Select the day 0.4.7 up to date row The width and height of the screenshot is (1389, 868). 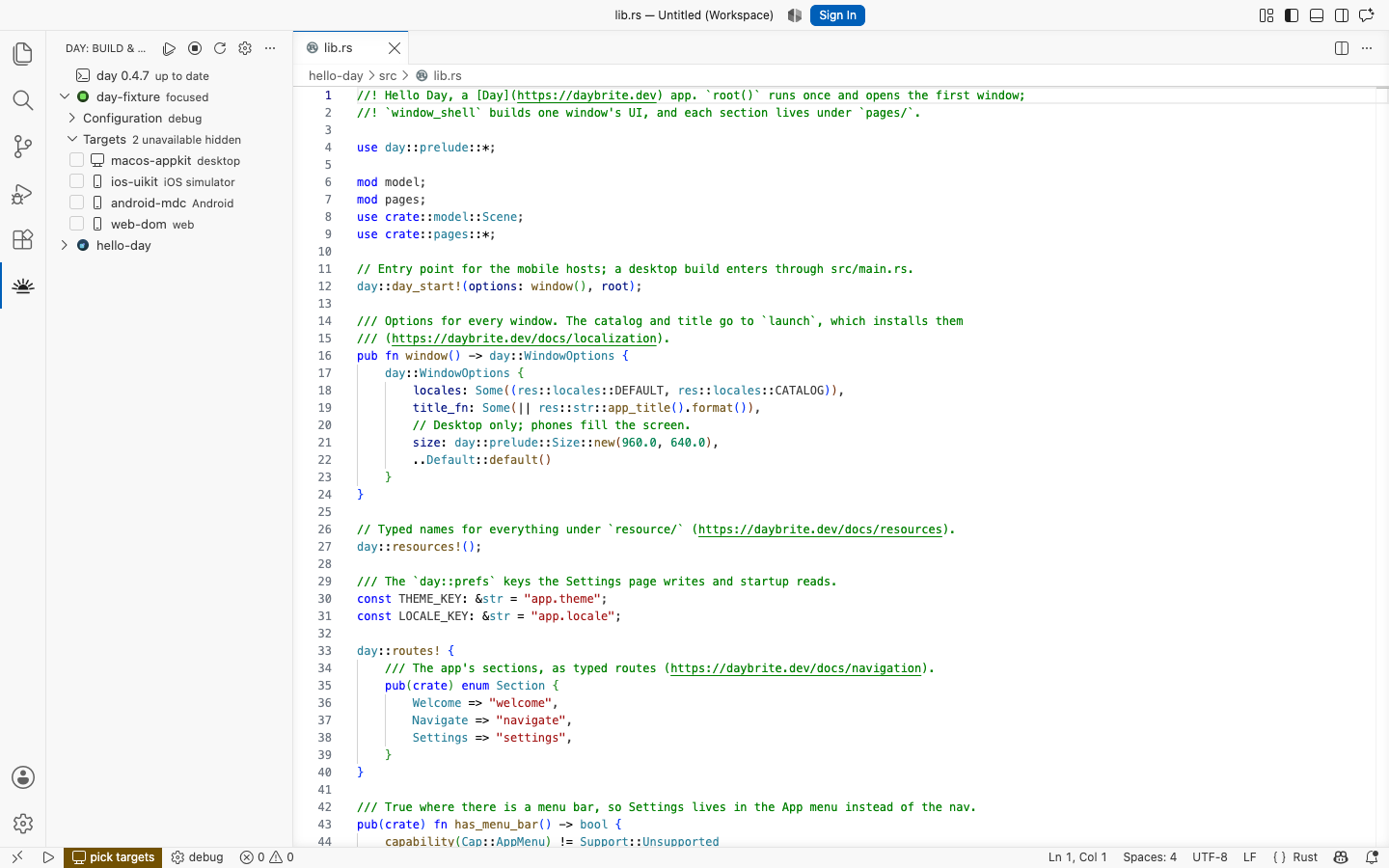[170, 75]
